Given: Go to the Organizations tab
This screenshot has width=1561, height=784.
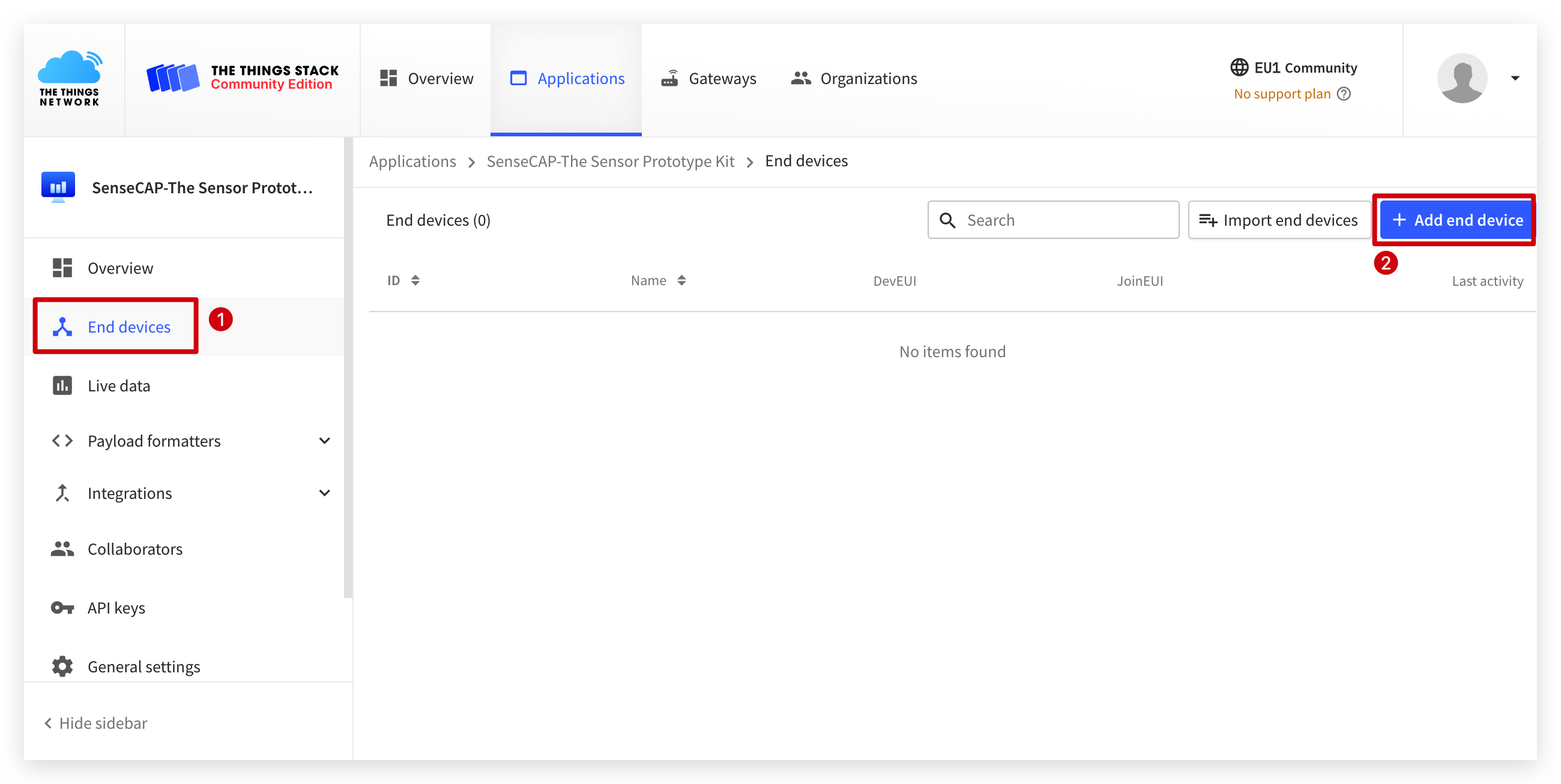Looking at the screenshot, I should click(854, 79).
